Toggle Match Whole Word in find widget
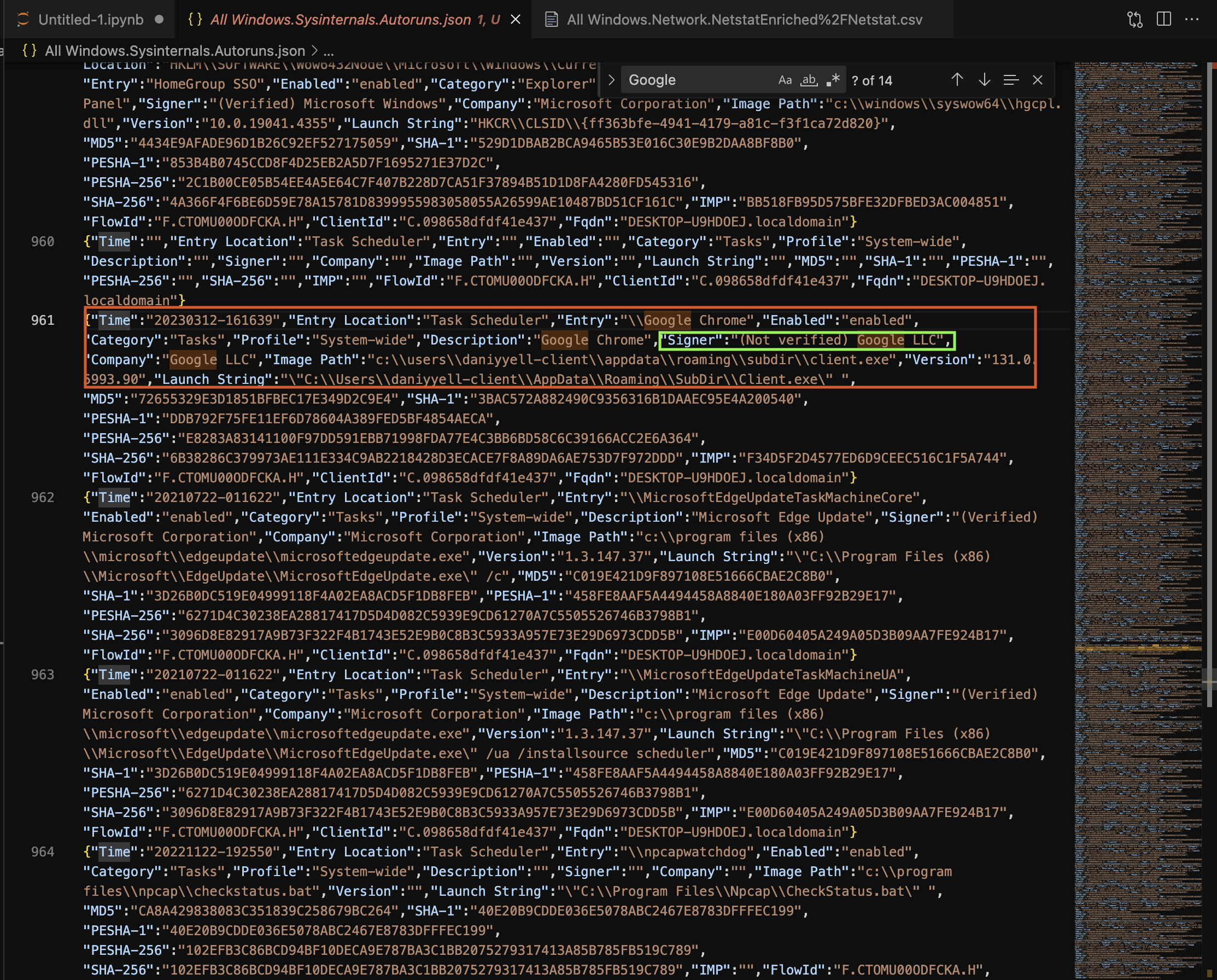1217x980 pixels. (x=809, y=80)
